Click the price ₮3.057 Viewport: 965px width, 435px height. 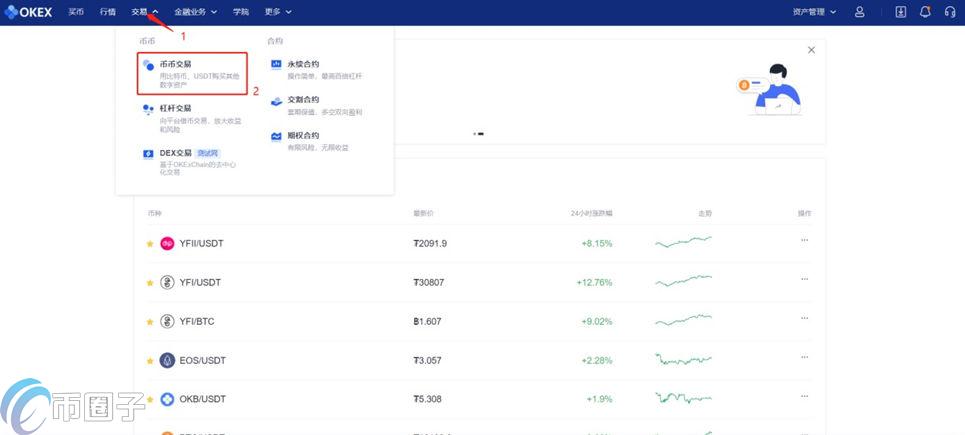[x=427, y=361]
